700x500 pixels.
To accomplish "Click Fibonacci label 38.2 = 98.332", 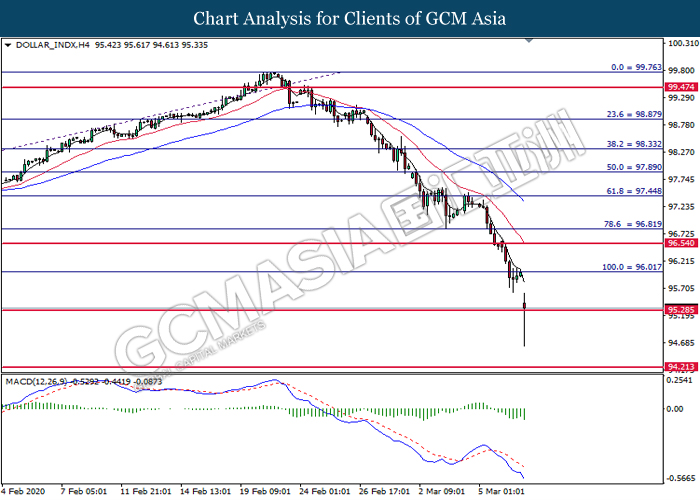I will pos(634,144).
